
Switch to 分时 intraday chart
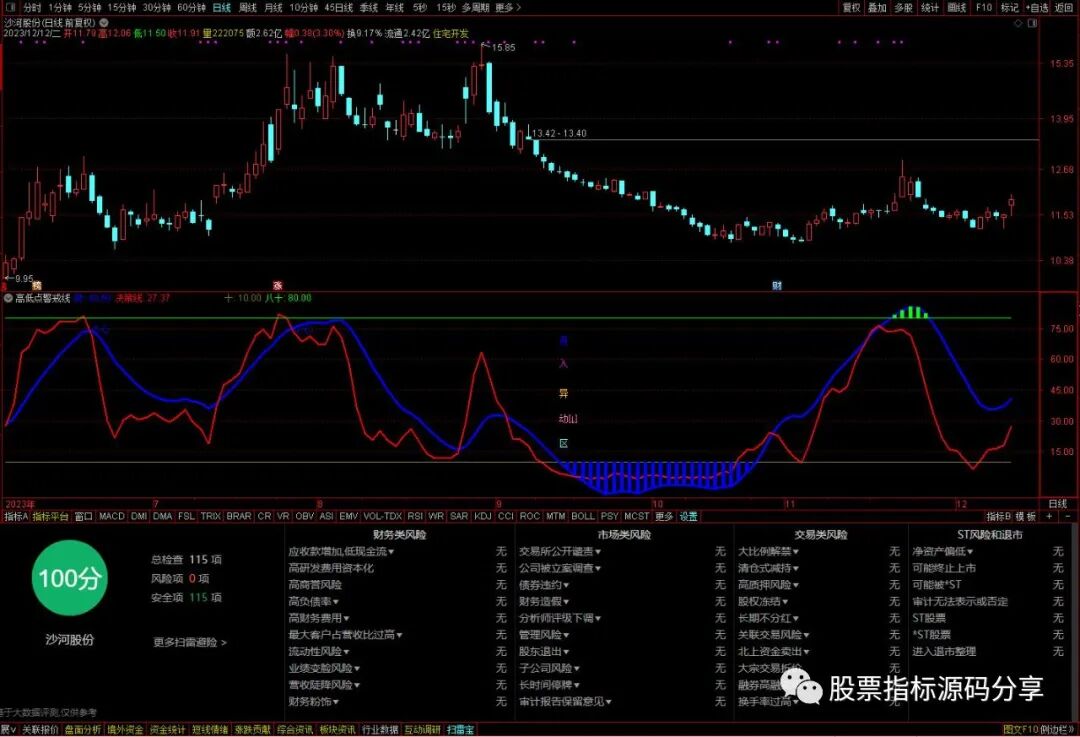coord(32,8)
